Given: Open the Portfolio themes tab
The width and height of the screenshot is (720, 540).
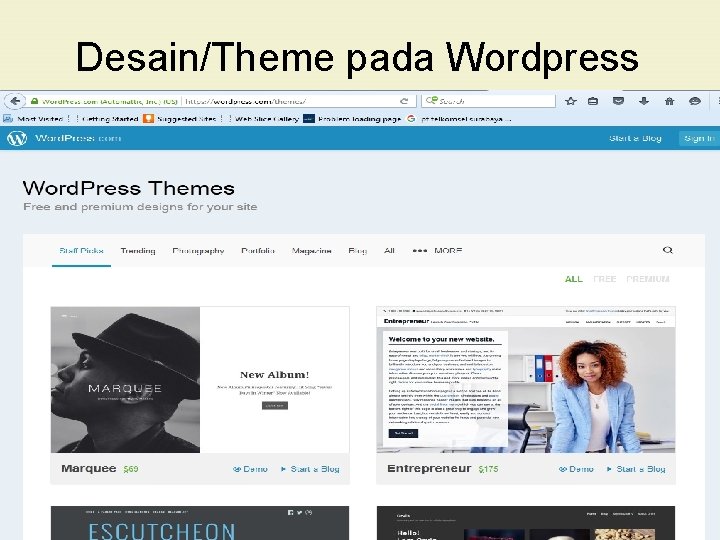Looking at the screenshot, I should click(258, 251).
